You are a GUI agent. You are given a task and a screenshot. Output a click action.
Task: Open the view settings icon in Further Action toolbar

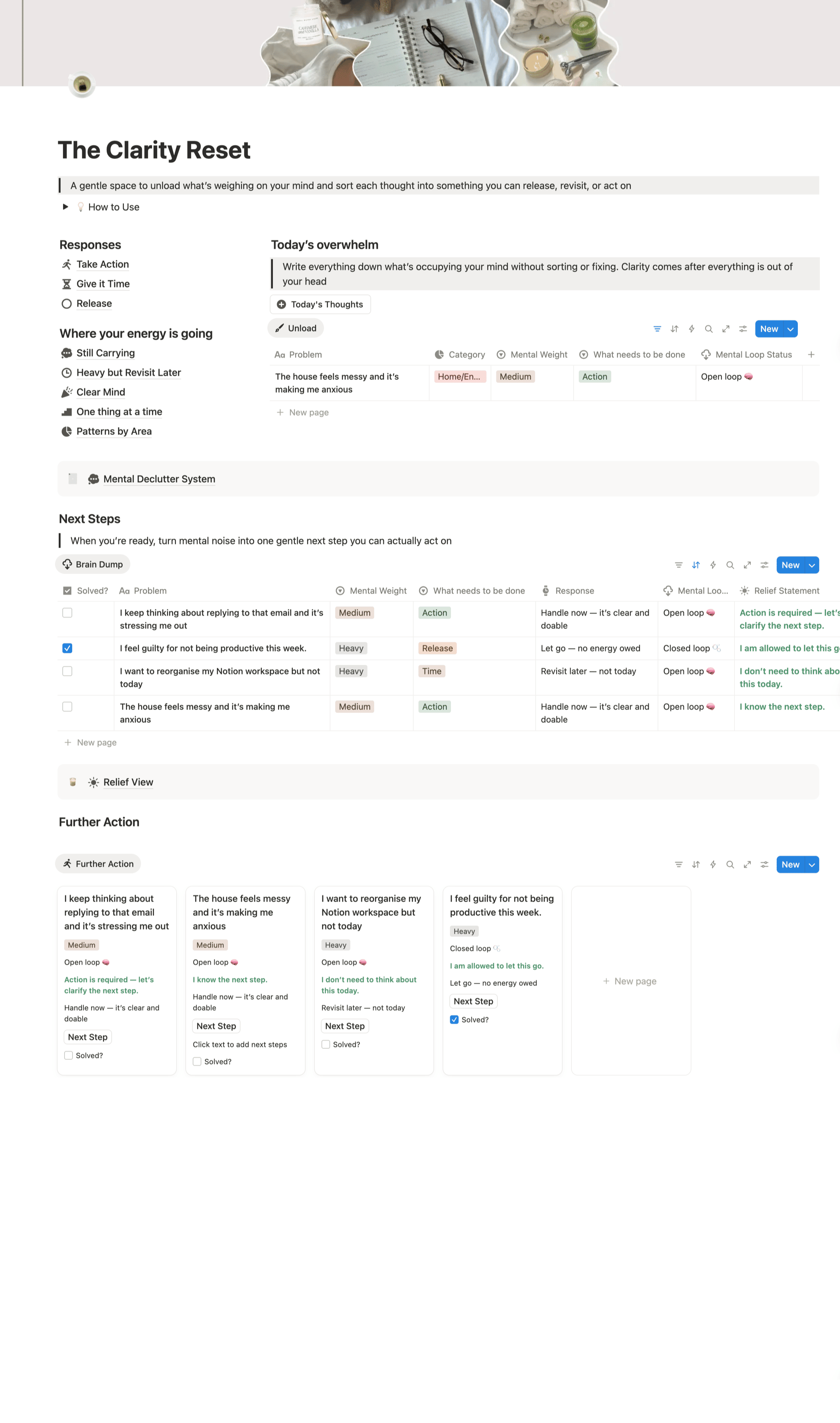(764, 864)
